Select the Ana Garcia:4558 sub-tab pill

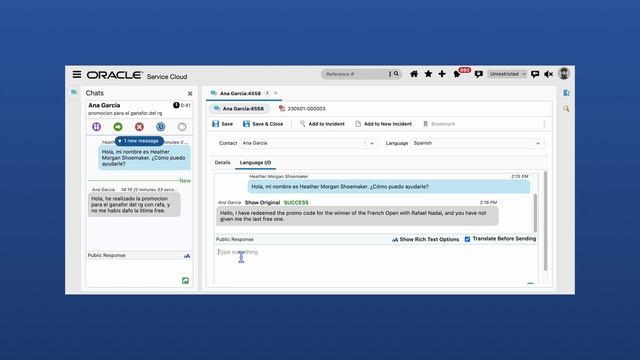(239, 109)
